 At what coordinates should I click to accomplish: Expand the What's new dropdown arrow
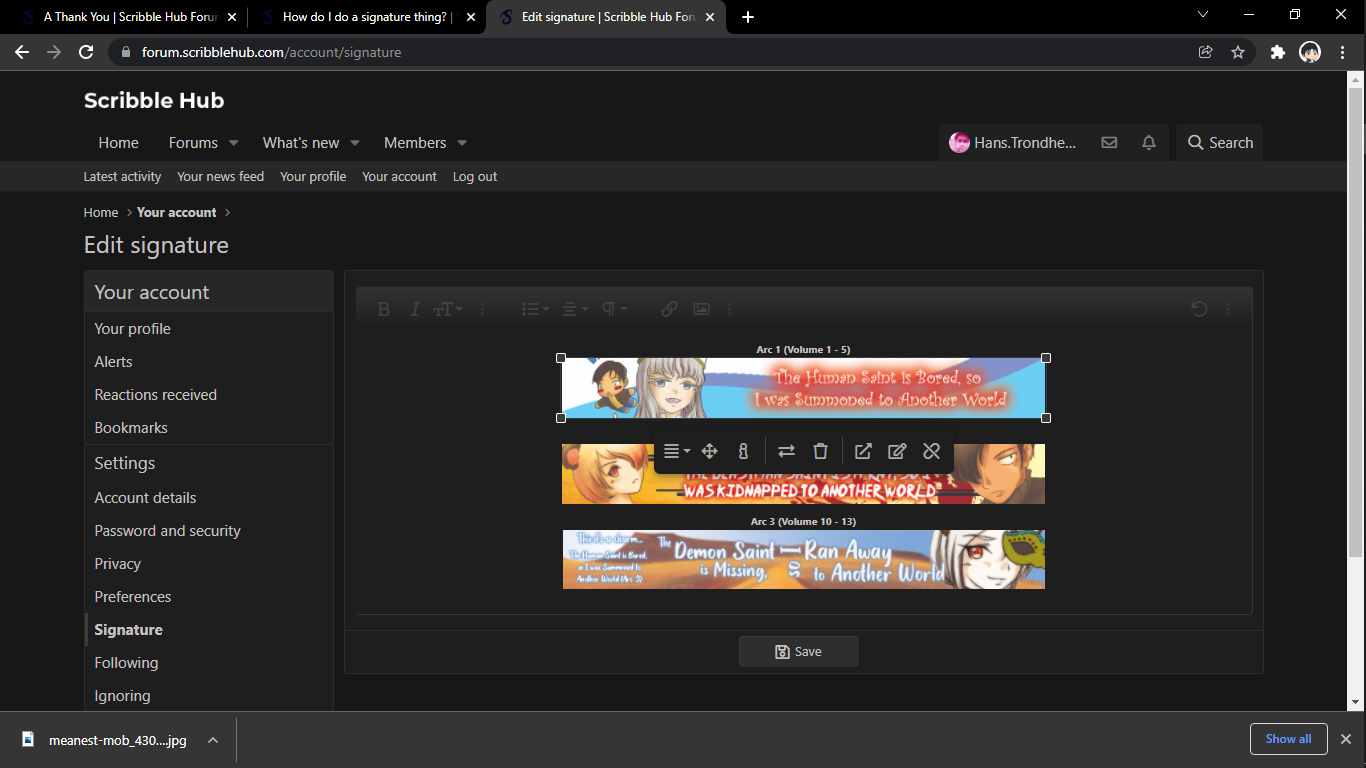tap(355, 143)
